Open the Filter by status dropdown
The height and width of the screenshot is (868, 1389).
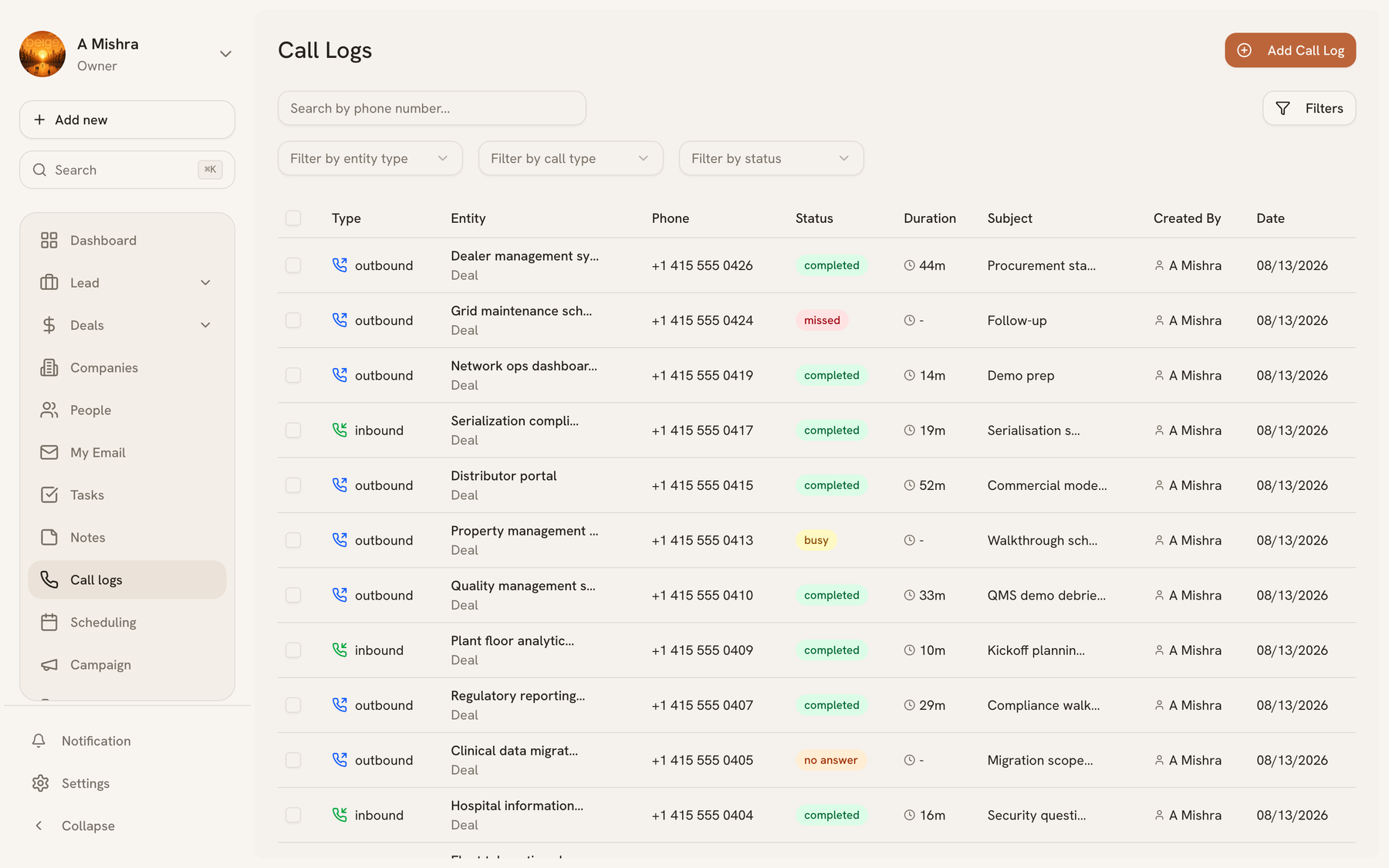[x=772, y=158]
